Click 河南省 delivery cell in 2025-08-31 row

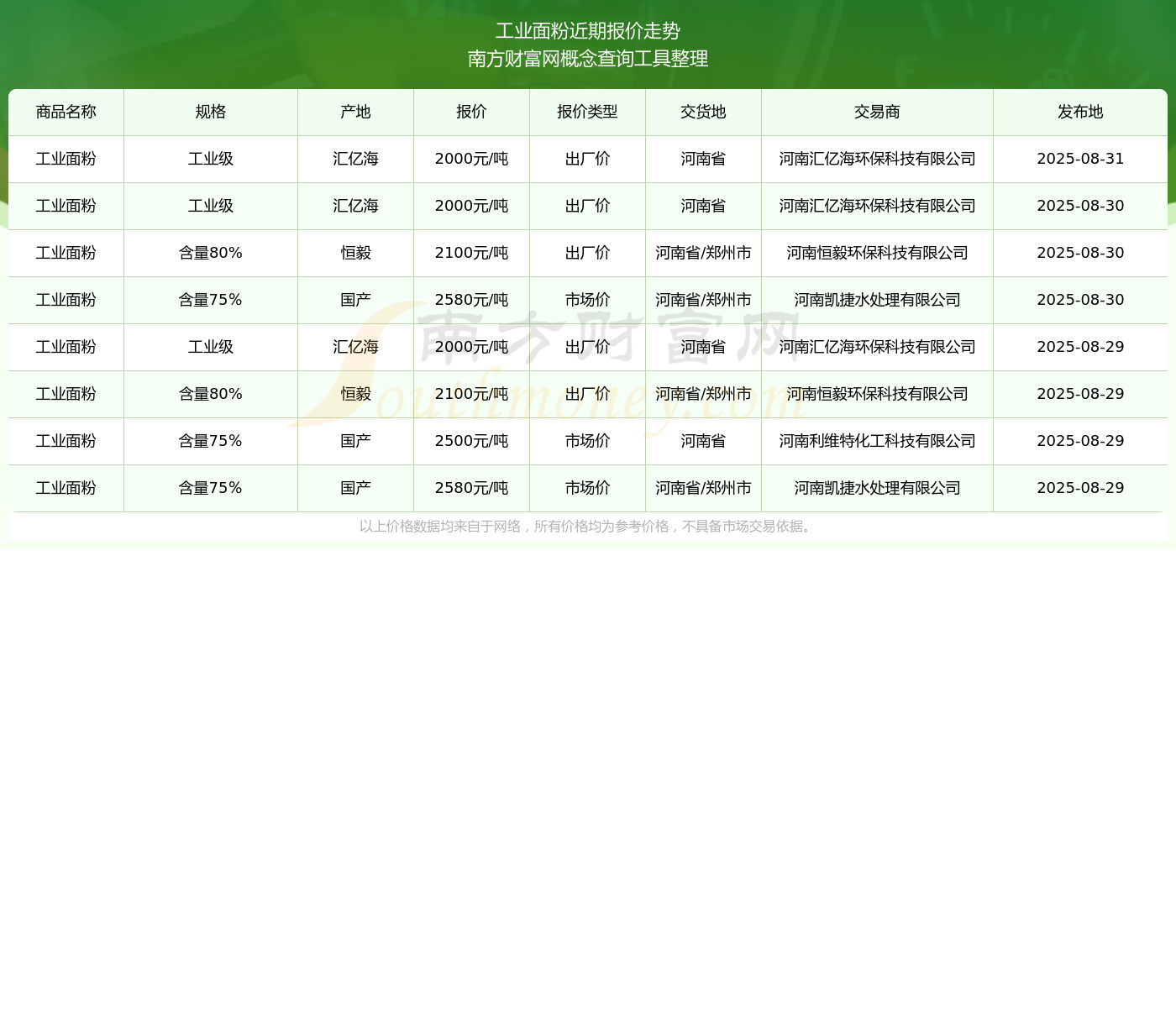[704, 159]
